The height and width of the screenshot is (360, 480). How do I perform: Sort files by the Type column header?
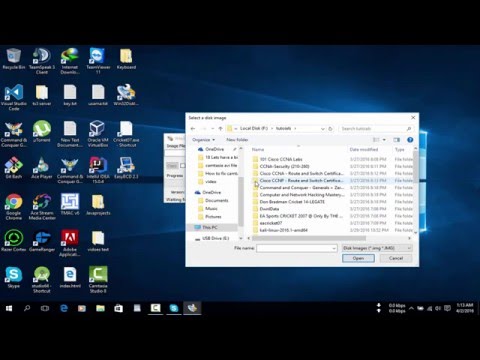tap(400, 149)
